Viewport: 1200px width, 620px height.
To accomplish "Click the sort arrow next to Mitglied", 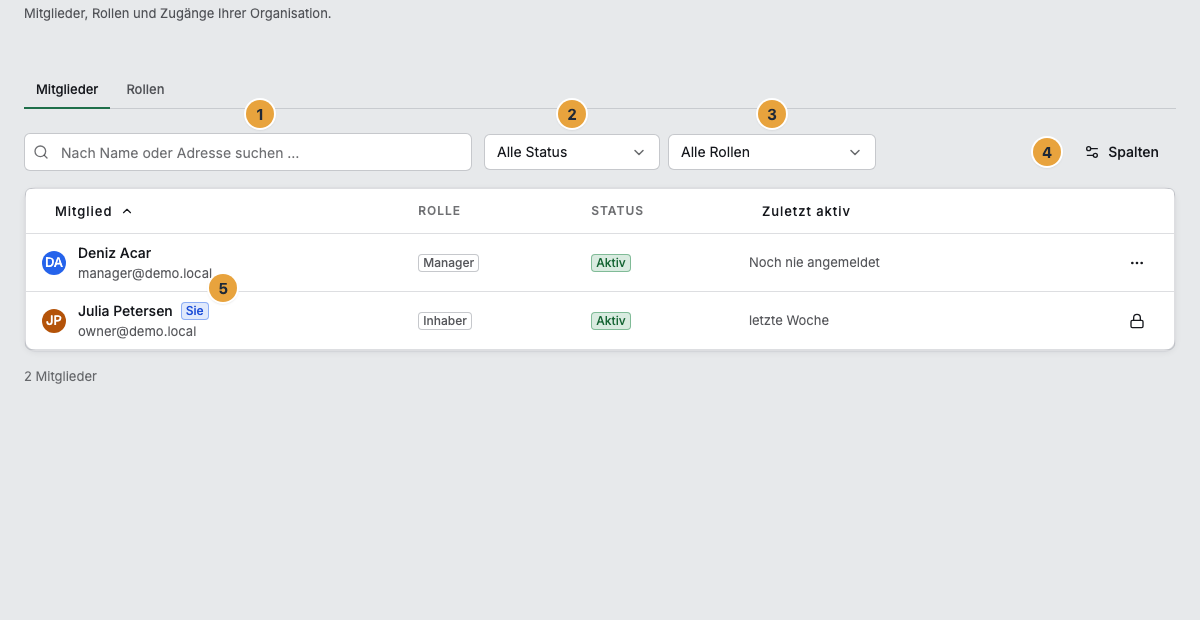I will [x=127, y=212].
